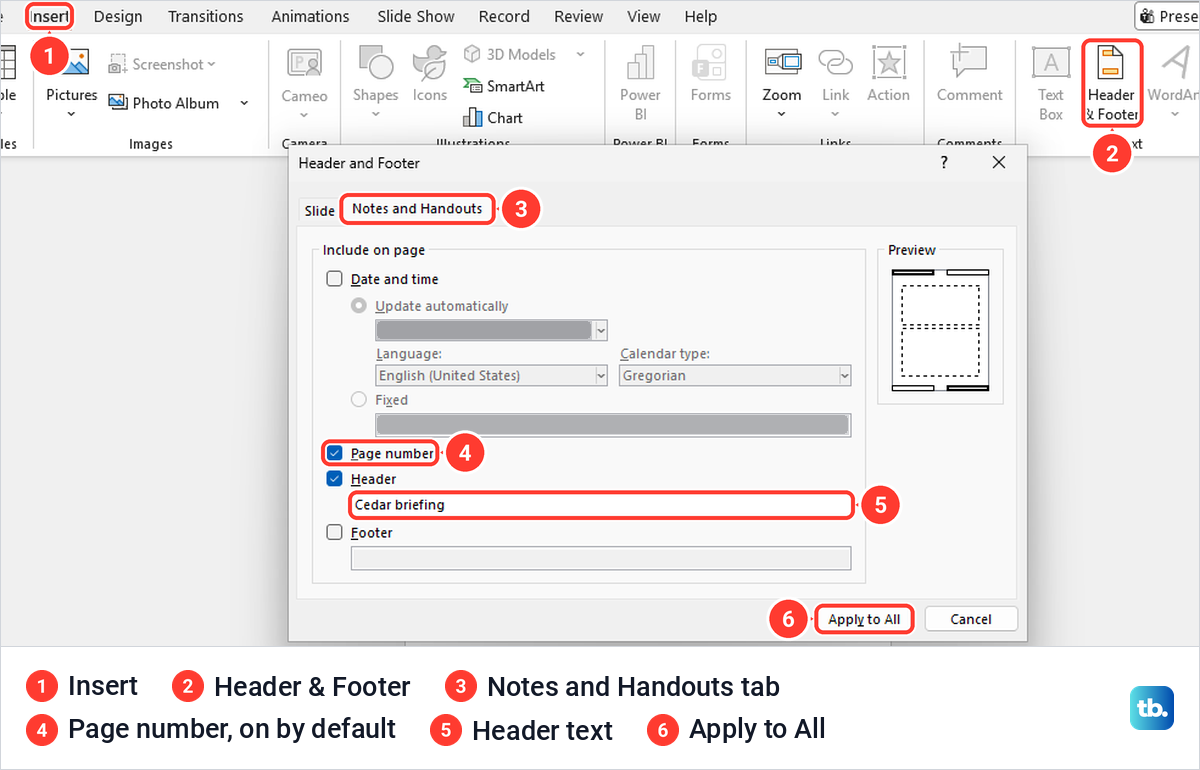
Task: Click the dialog Help question mark
Action: click(943, 162)
